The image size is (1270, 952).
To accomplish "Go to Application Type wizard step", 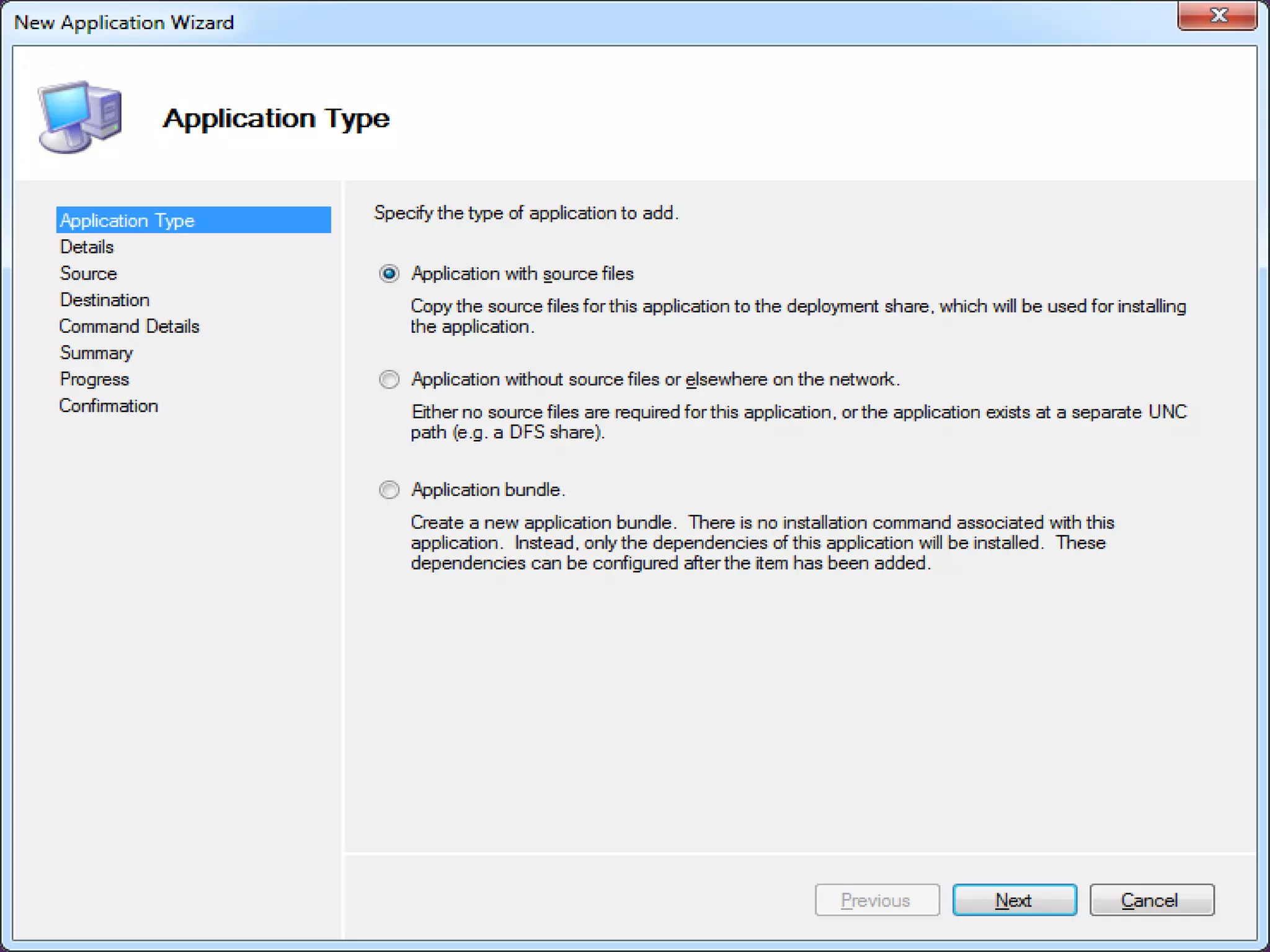I will tap(127, 221).
